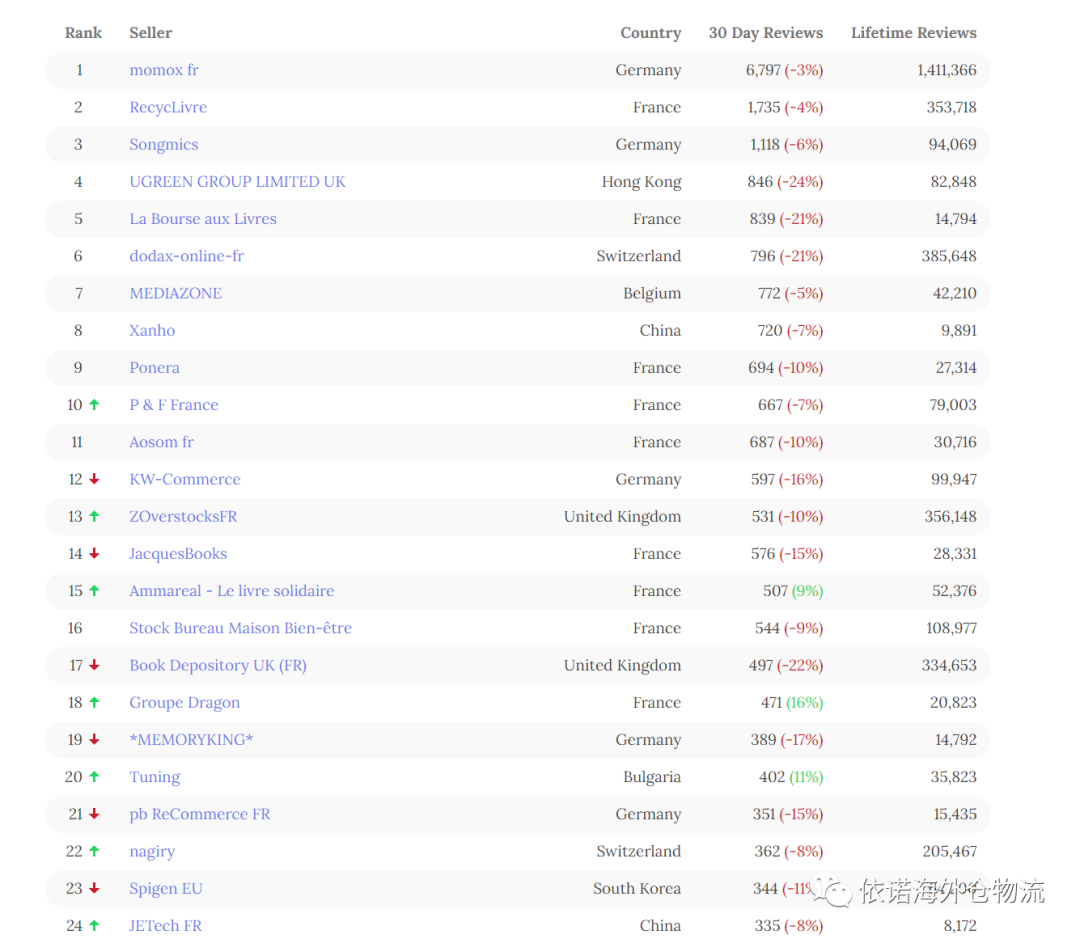Click the Seller column header
Screen dimensions: 1080x939
(x=151, y=33)
